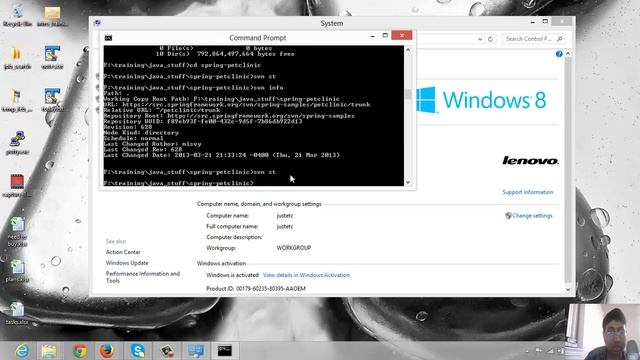Show hidden system tray icons
Viewport: 640px width, 360px height.
click(x=527, y=351)
